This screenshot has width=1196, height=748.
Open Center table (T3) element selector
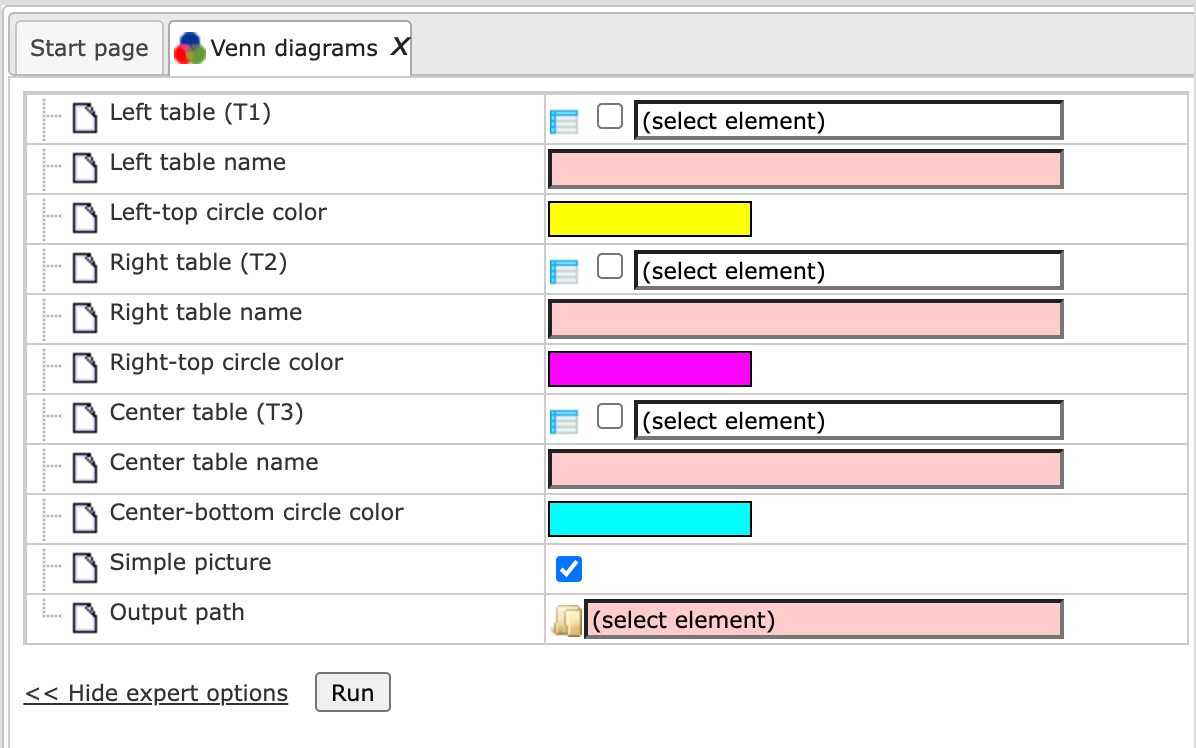coord(848,421)
